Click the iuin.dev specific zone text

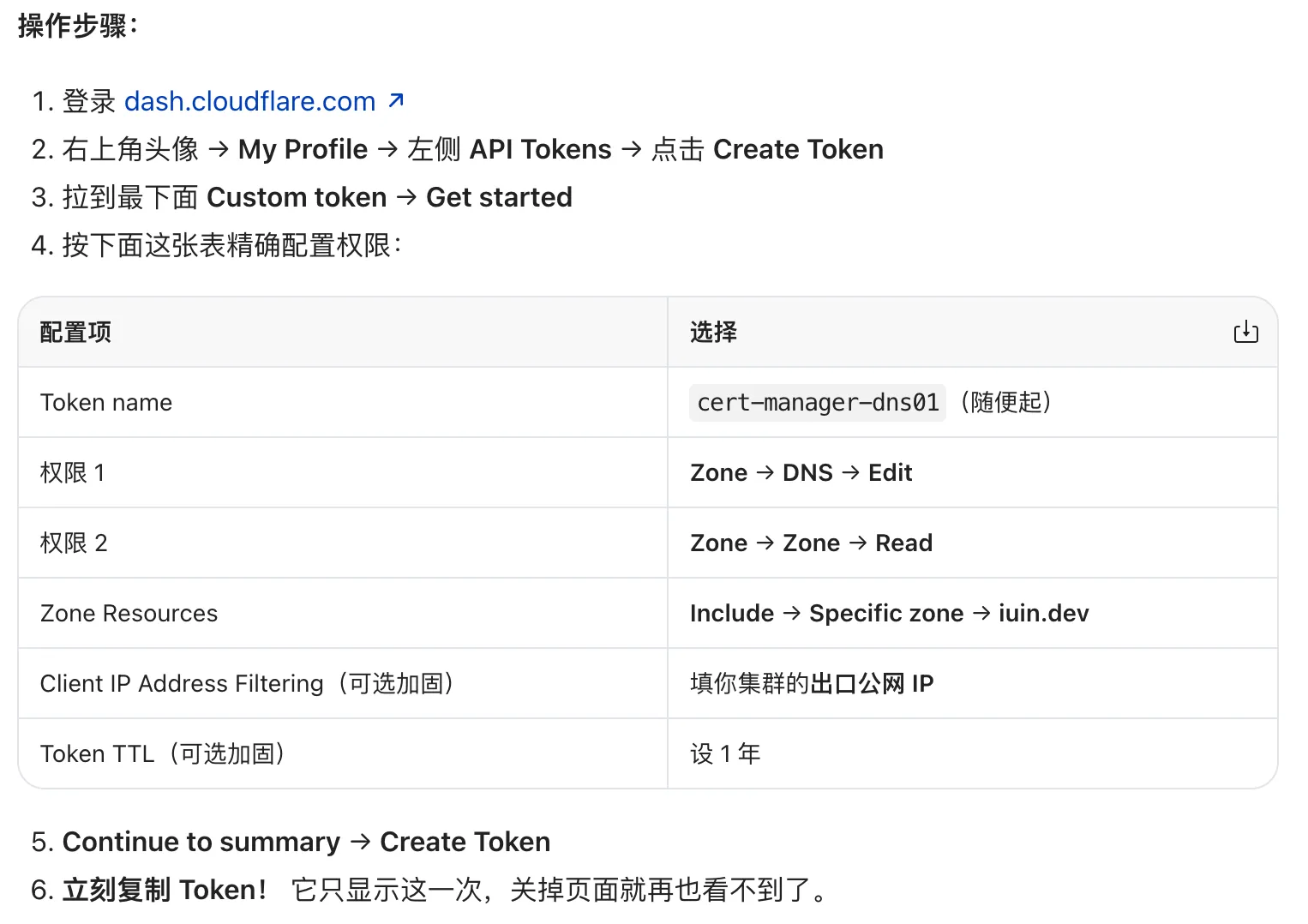point(1043,613)
